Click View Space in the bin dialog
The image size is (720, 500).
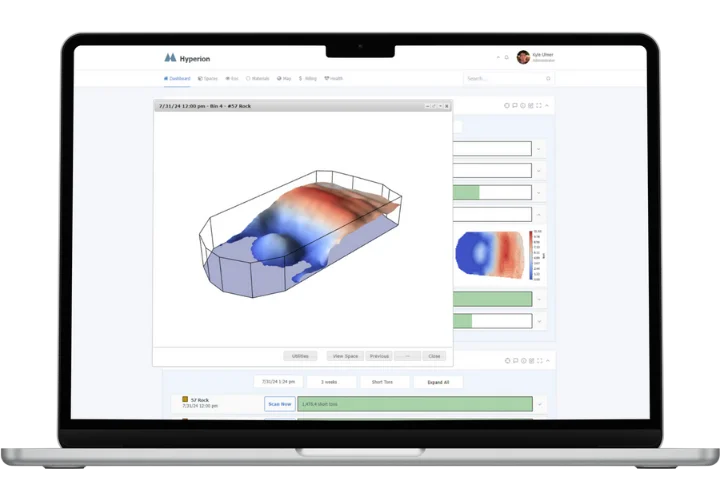coord(344,355)
